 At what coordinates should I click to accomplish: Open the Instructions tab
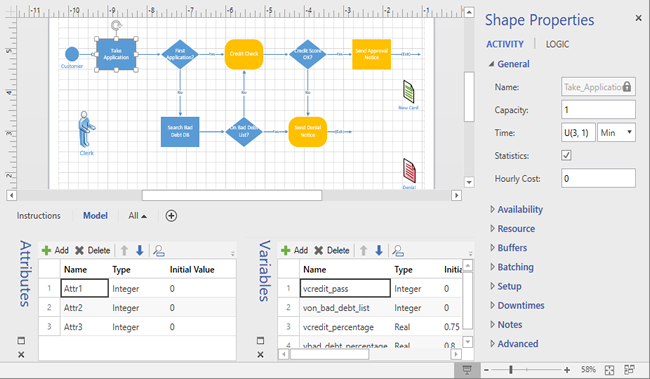coord(39,216)
